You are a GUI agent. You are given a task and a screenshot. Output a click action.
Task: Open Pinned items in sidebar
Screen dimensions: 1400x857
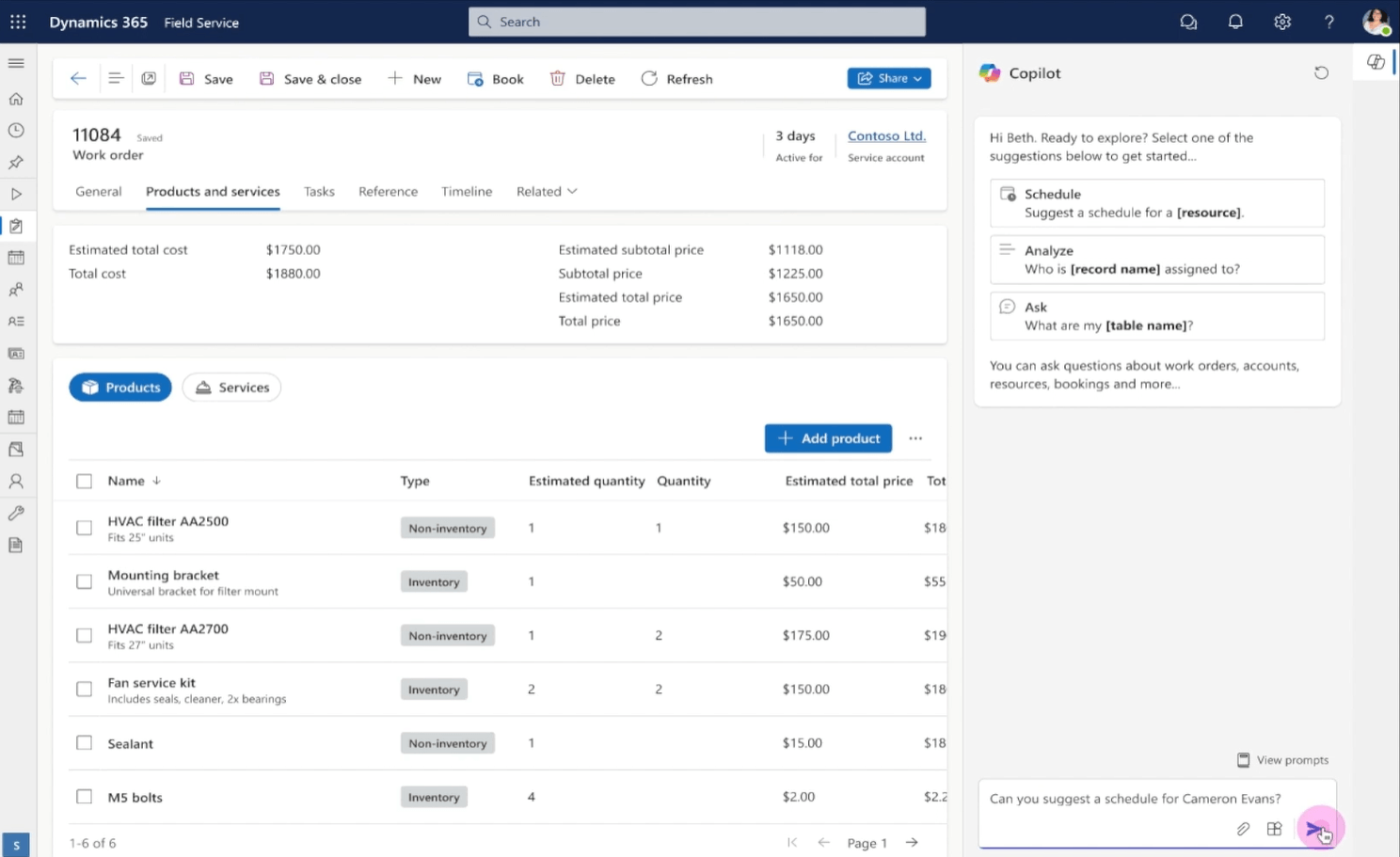[x=16, y=163]
